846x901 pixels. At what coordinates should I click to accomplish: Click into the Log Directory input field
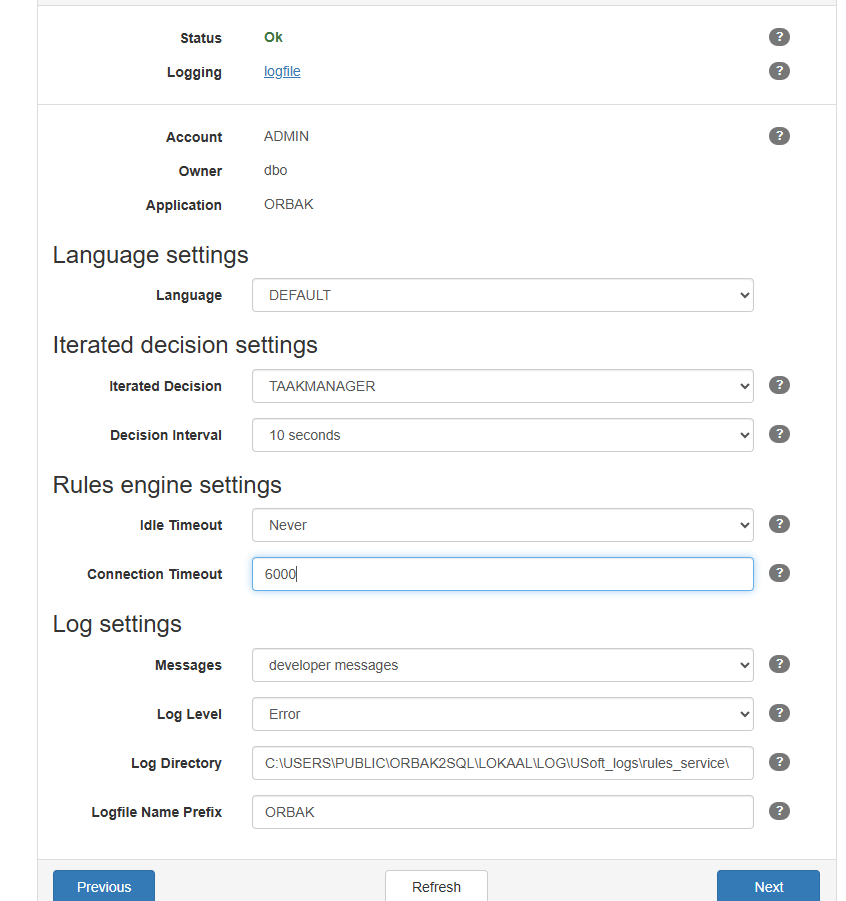pyautogui.click(x=502, y=763)
